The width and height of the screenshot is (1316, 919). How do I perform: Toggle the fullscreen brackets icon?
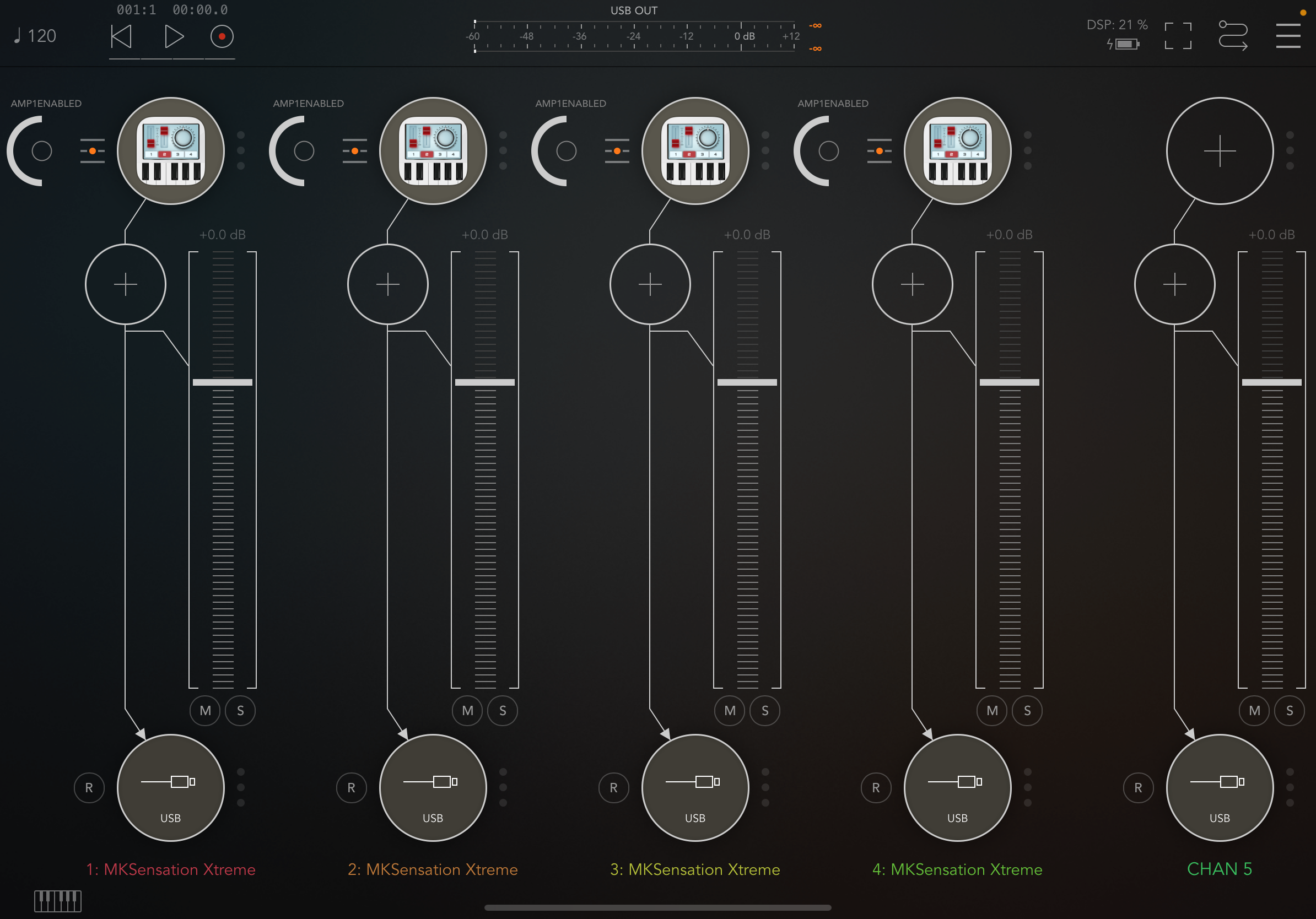tap(1178, 36)
